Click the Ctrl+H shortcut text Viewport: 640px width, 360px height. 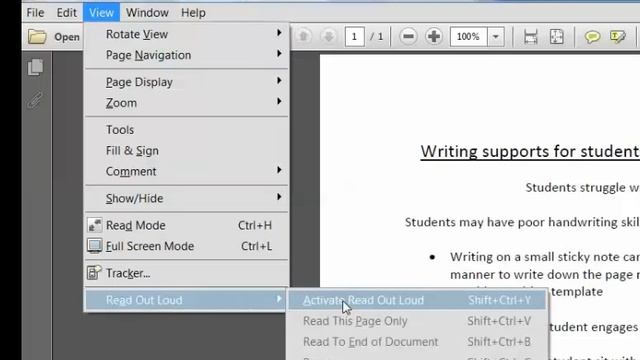click(x=255, y=225)
